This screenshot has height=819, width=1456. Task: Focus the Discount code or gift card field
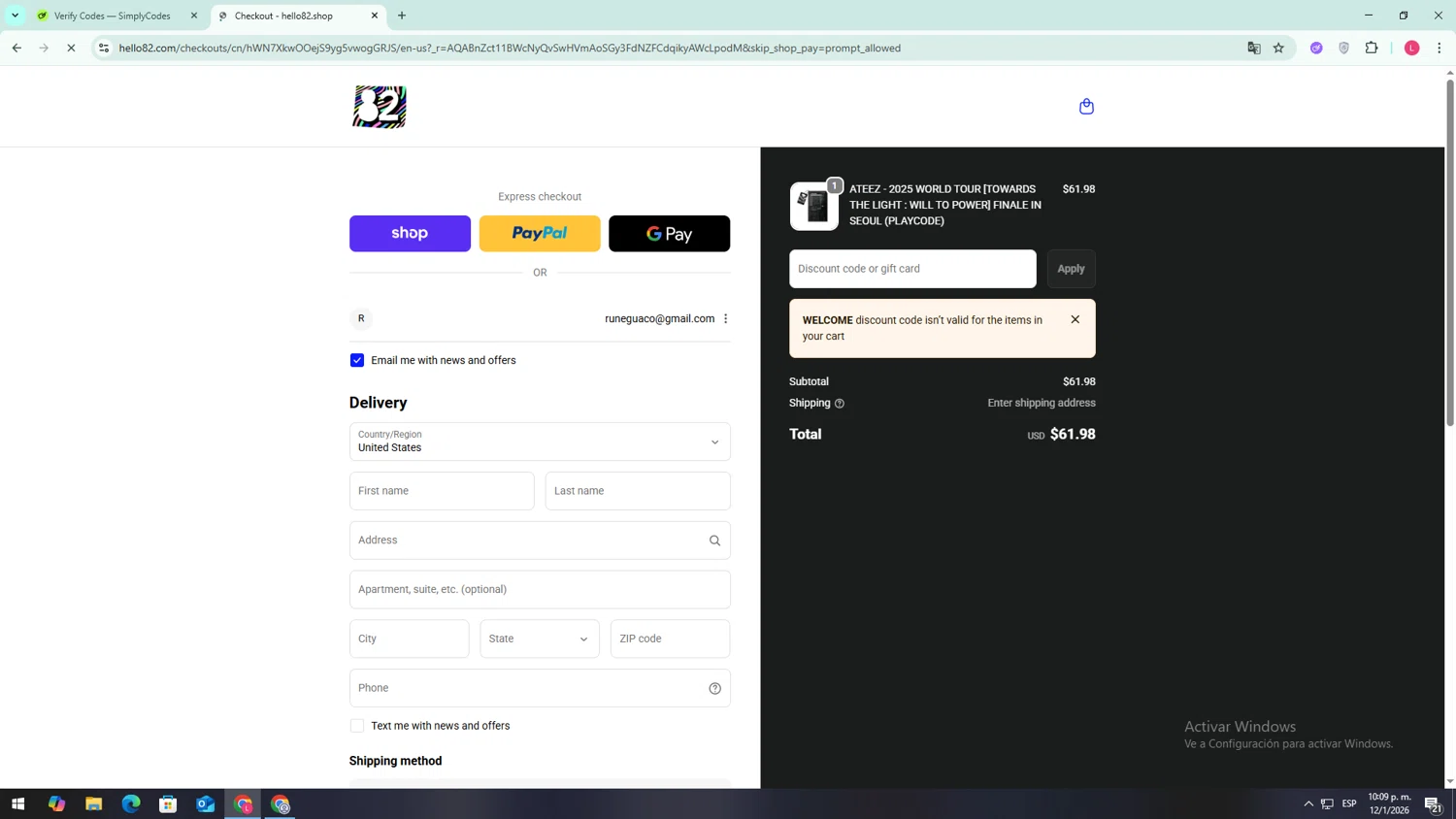(912, 269)
